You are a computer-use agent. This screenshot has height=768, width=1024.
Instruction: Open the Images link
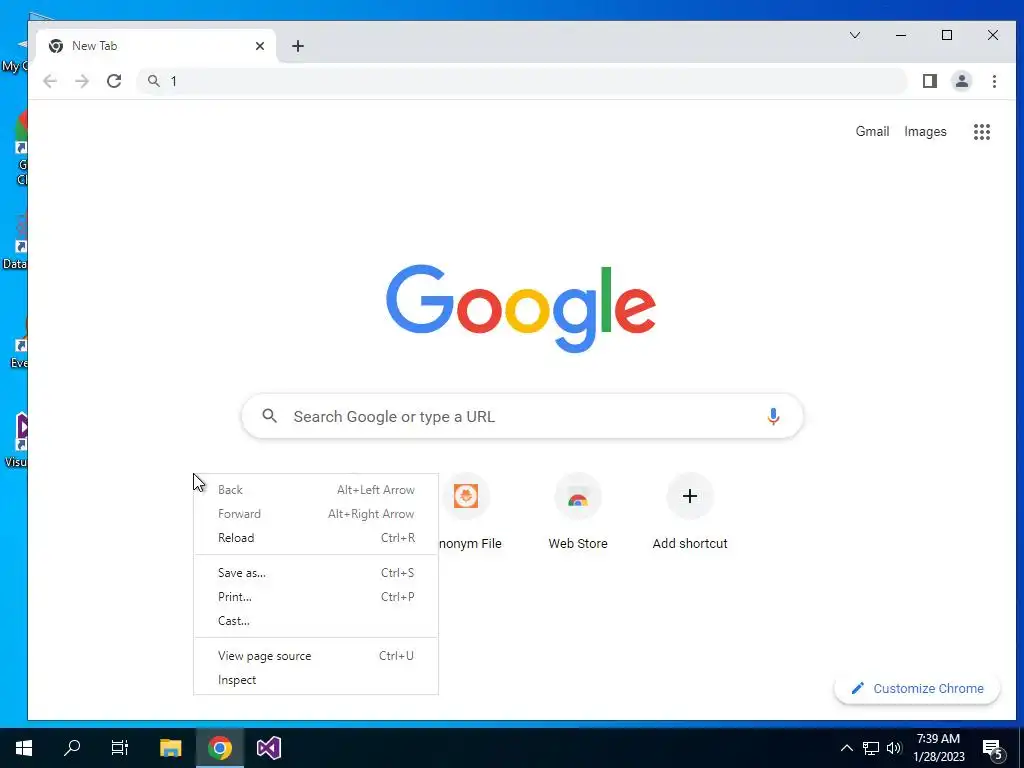[x=925, y=131]
